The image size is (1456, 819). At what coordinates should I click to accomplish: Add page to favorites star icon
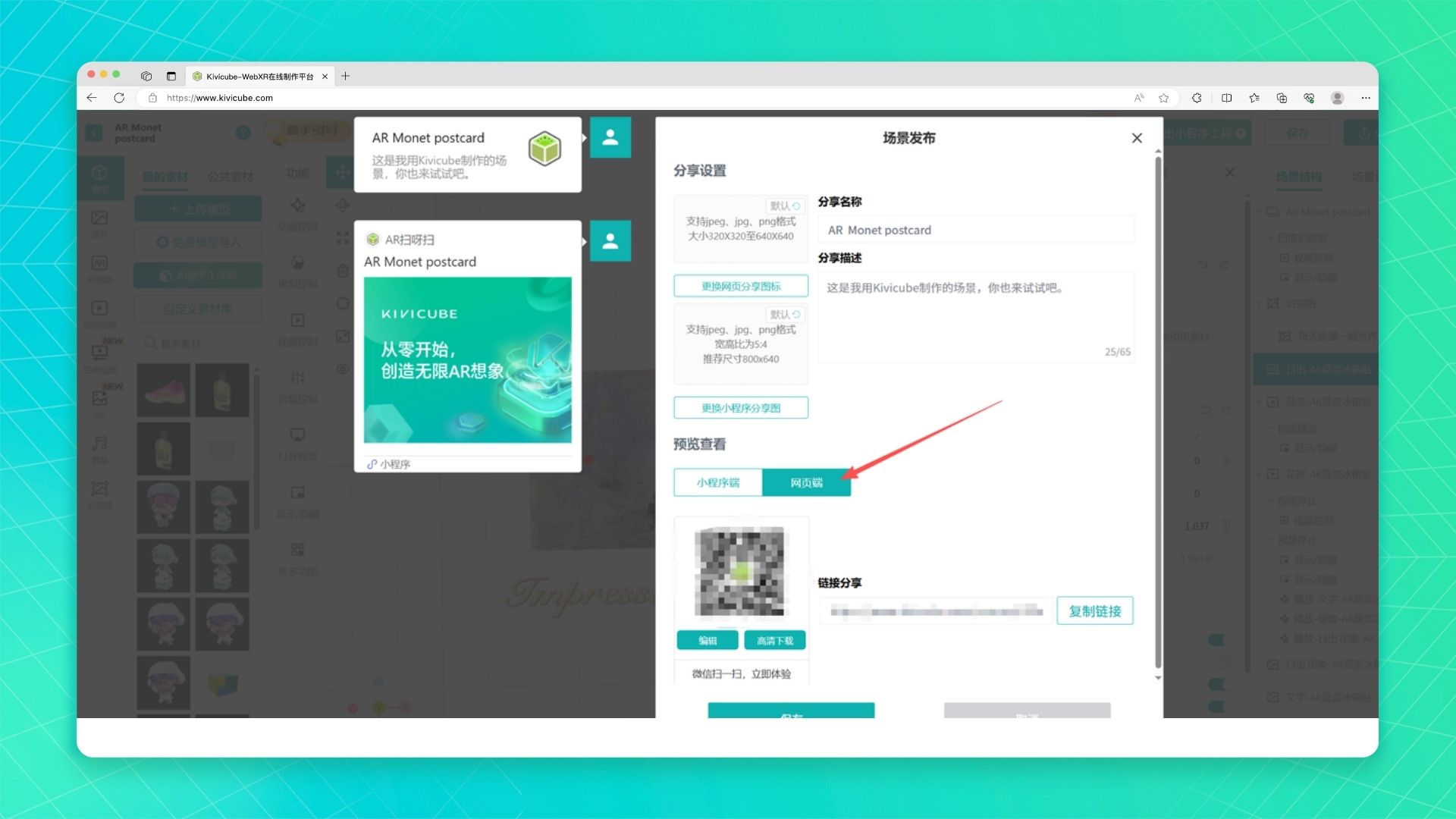pos(1163,98)
